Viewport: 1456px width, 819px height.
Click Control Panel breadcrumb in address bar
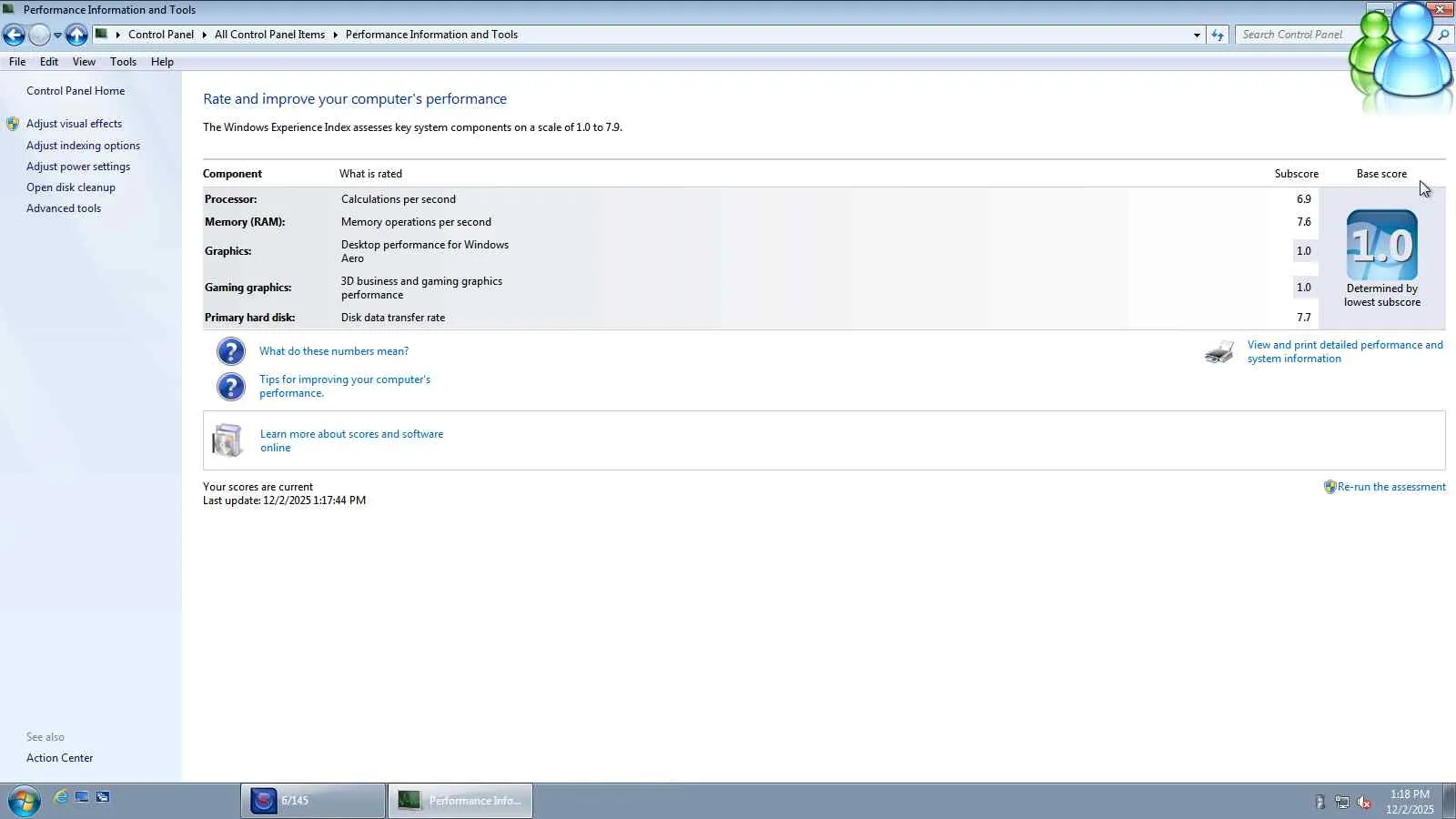[161, 35]
